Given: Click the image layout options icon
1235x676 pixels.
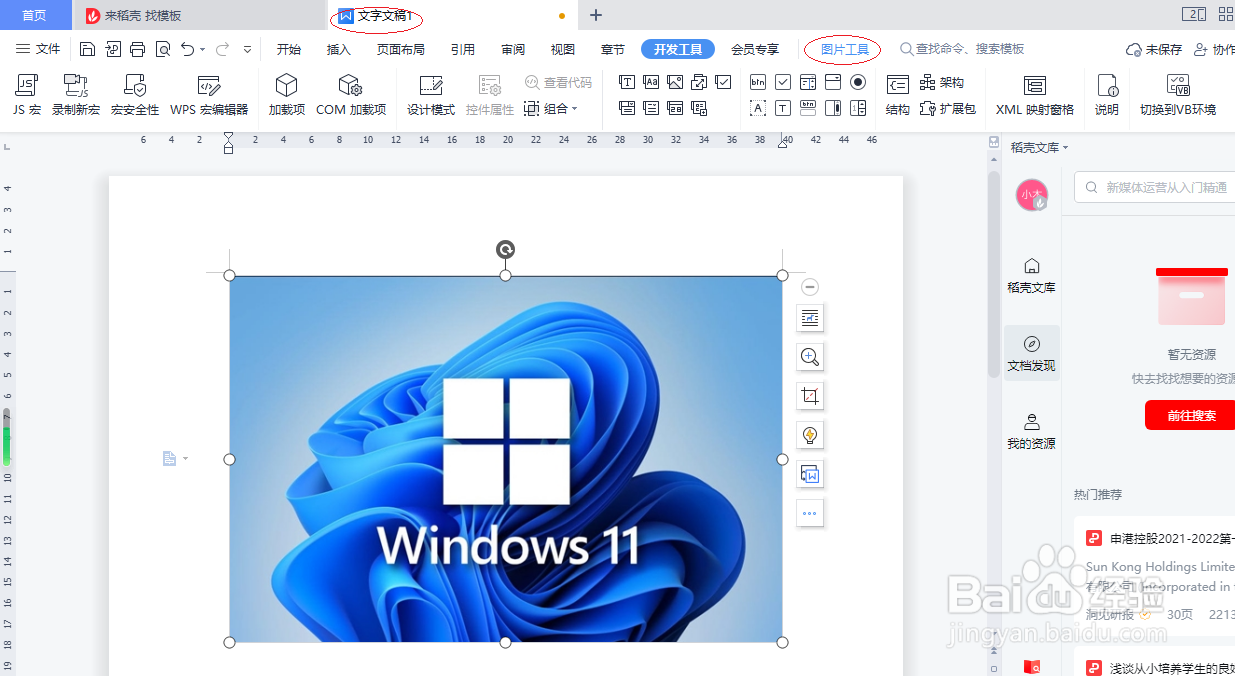Looking at the screenshot, I should [x=810, y=318].
